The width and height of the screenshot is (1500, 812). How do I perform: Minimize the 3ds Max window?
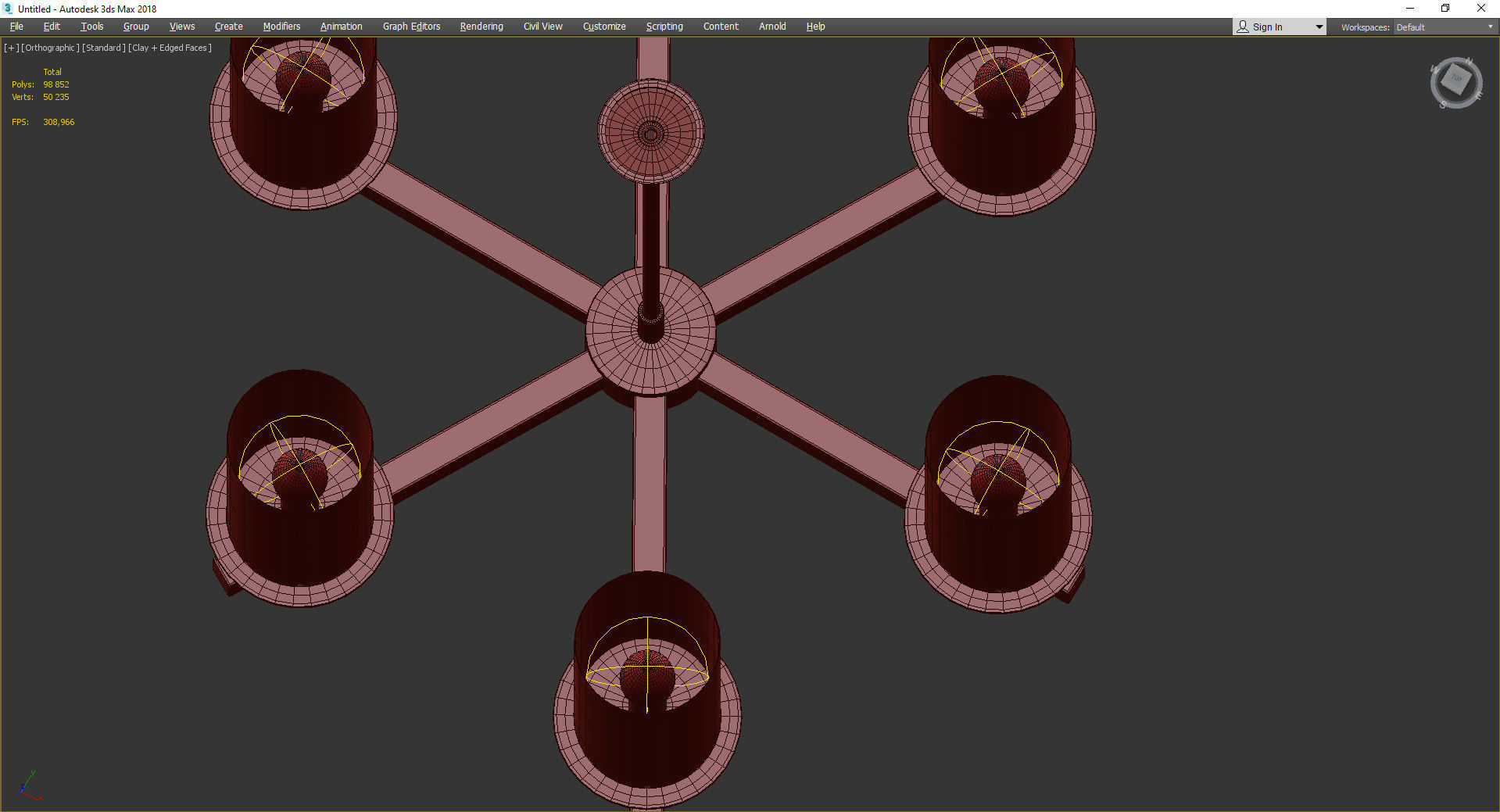click(x=1410, y=9)
